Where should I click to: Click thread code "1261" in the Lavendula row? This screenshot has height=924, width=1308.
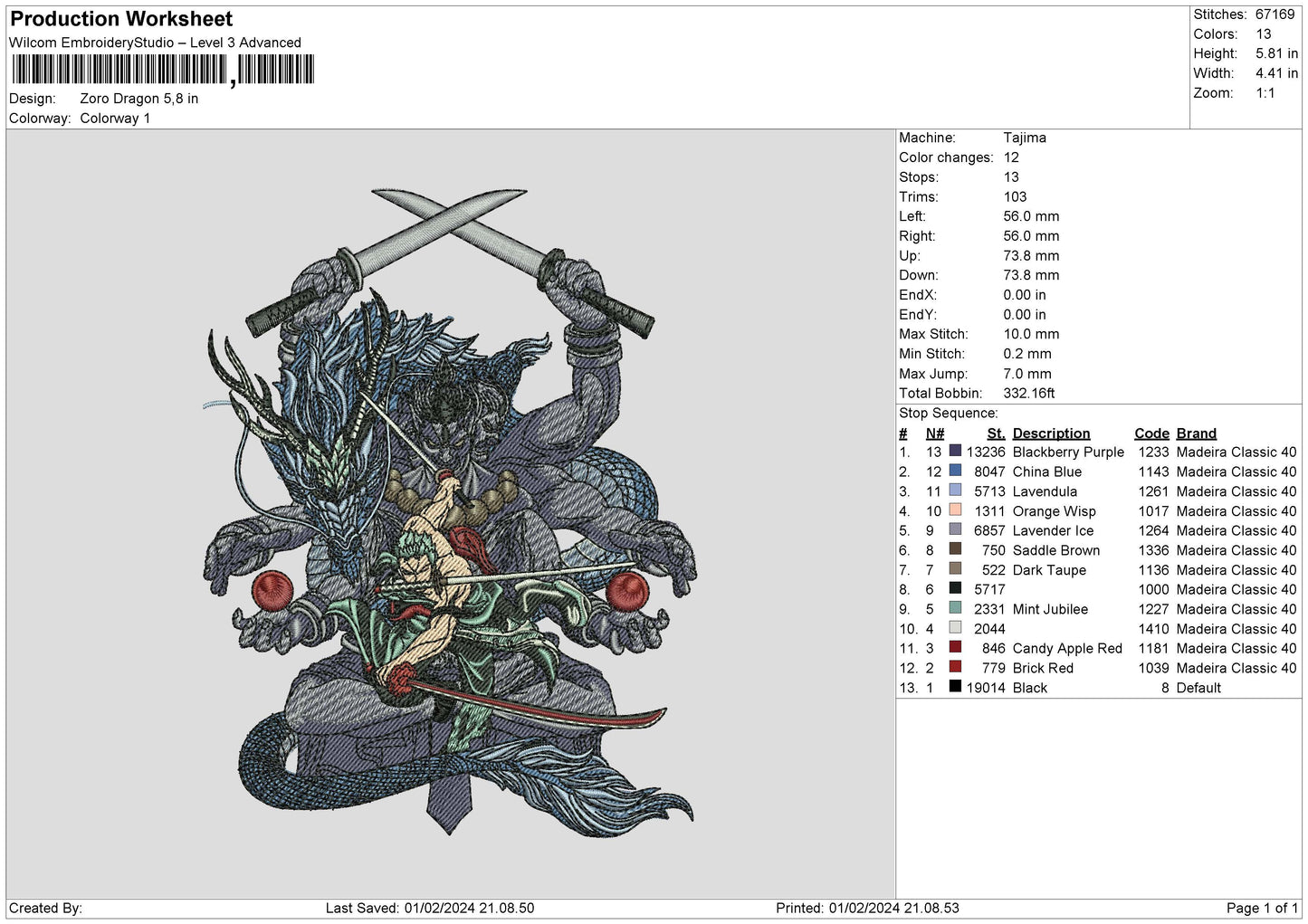tap(1153, 492)
